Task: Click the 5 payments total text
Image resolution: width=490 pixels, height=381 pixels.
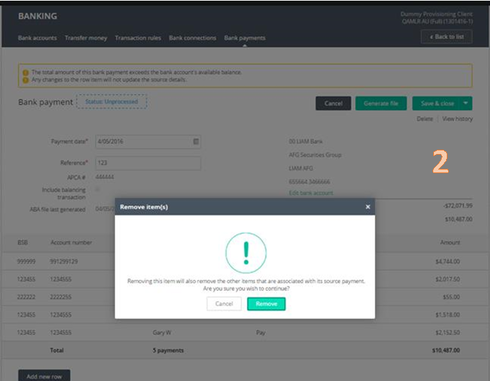Action: pos(168,350)
